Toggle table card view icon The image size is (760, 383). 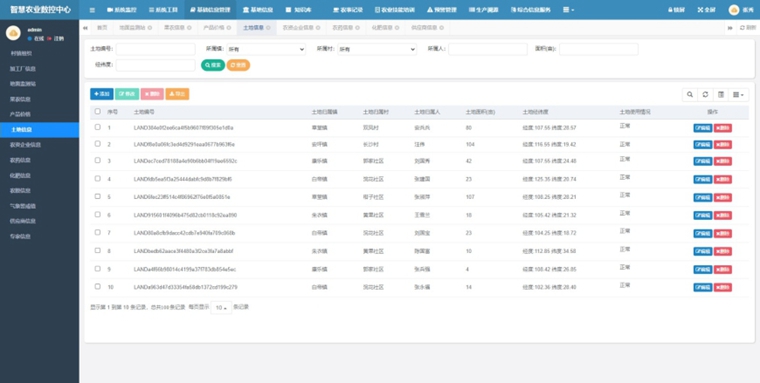pyautogui.click(x=721, y=95)
